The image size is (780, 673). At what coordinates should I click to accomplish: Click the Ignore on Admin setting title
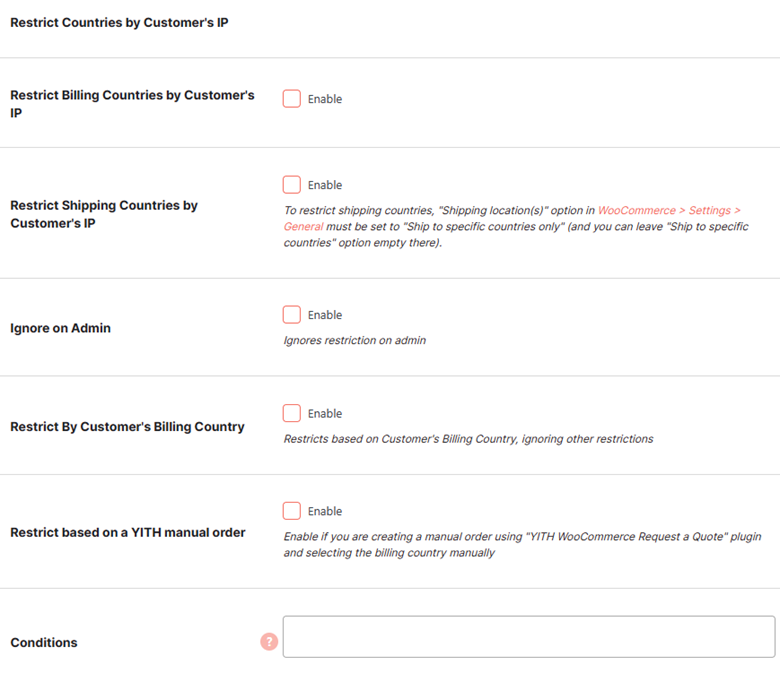point(61,328)
